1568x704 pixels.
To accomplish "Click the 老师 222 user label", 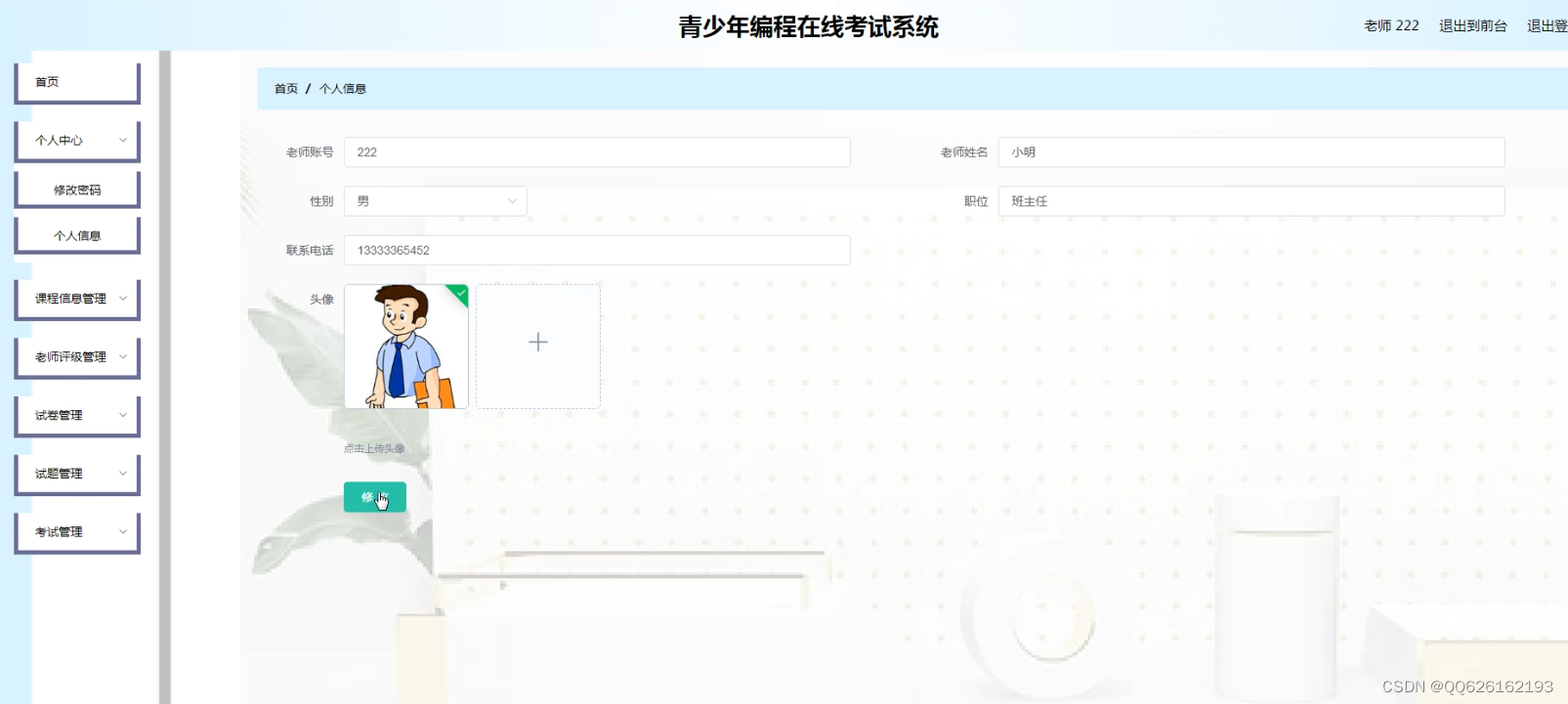I will pos(1391,25).
